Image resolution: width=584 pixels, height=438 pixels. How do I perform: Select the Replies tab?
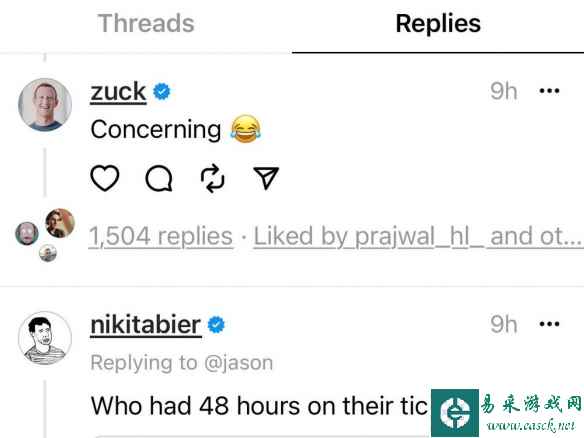438,23
